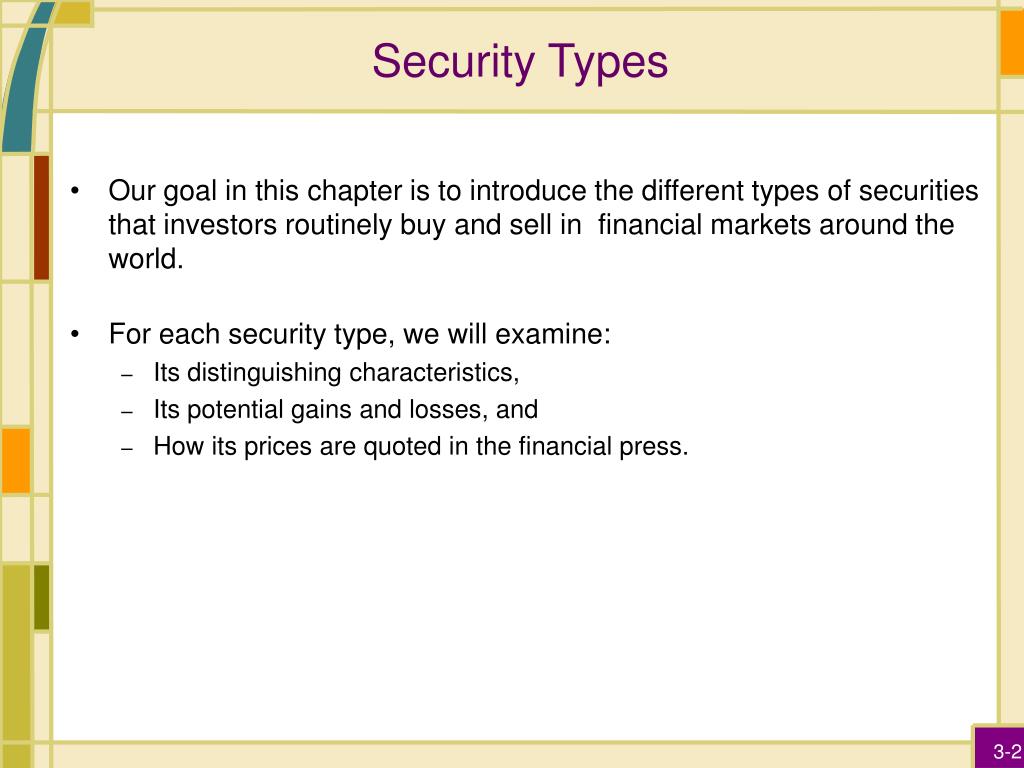Viewport: 1024px width, 768px height.
Task: Click 'How its prices are quoted' line
Action: point(421,447)
